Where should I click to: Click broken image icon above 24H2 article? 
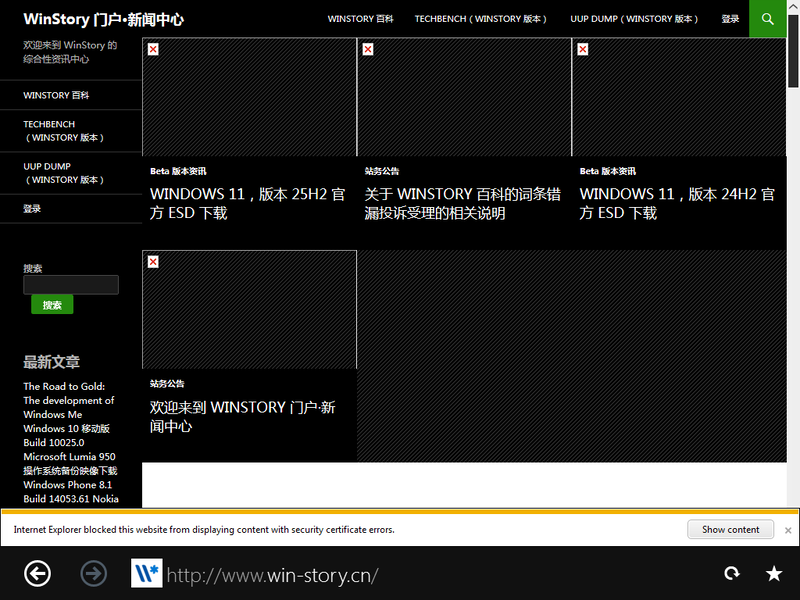[x=583, y=49]
